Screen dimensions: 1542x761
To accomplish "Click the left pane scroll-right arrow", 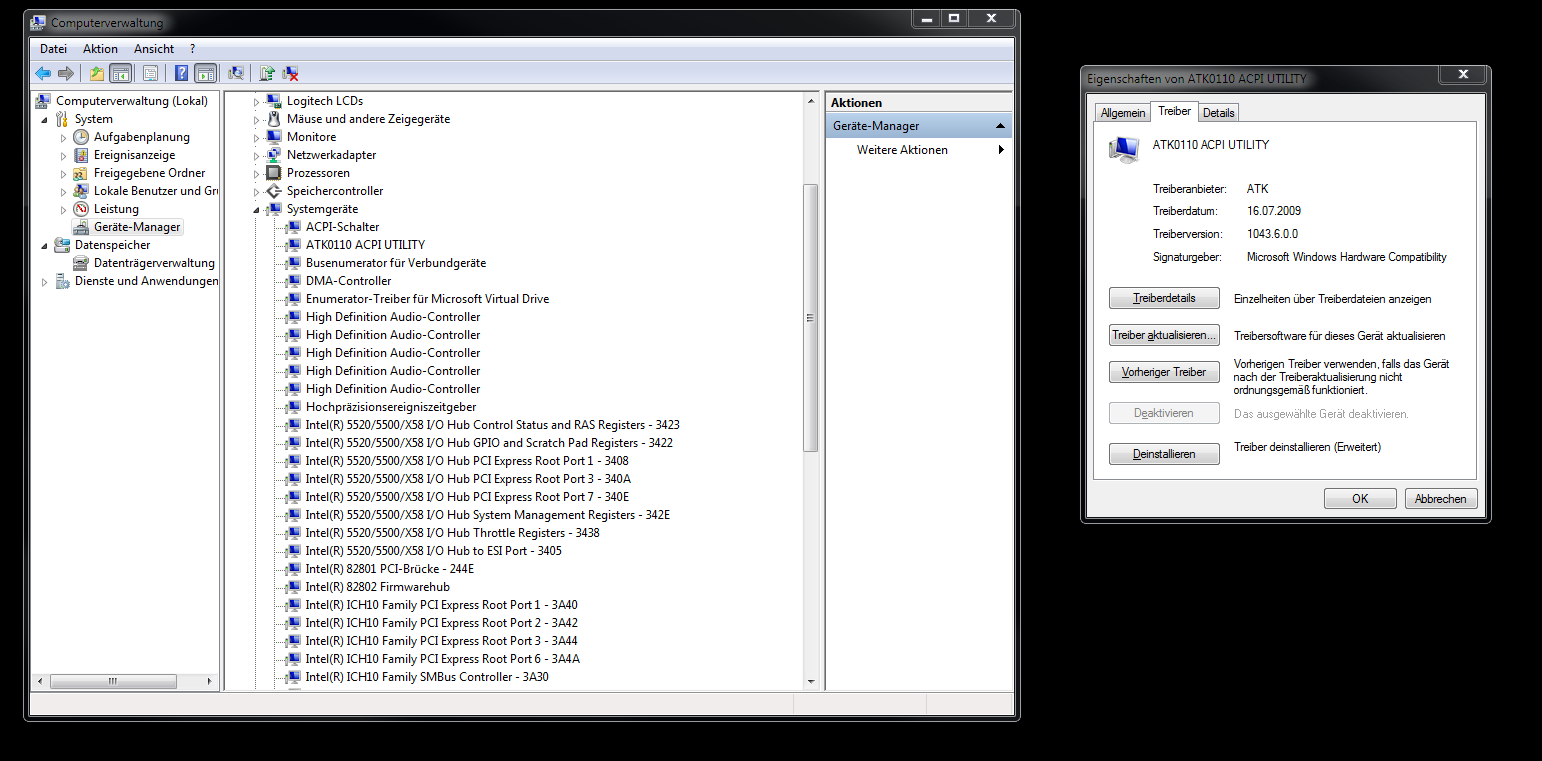I will 210,681.
